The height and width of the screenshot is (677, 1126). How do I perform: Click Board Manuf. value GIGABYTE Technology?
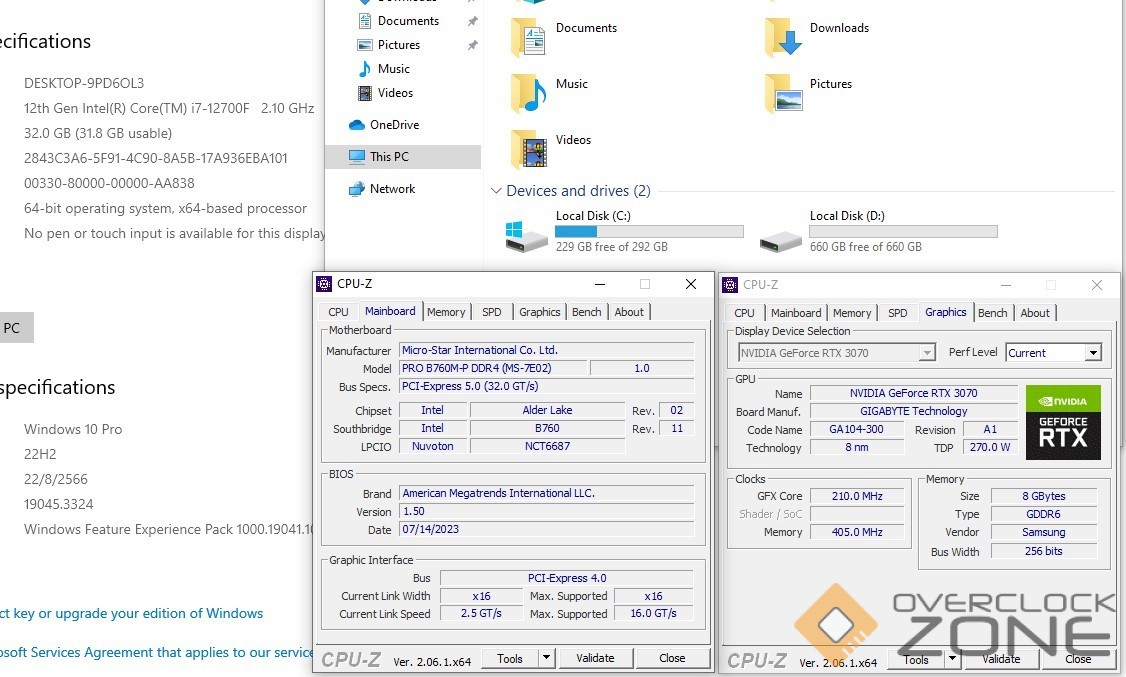[913, 411]
